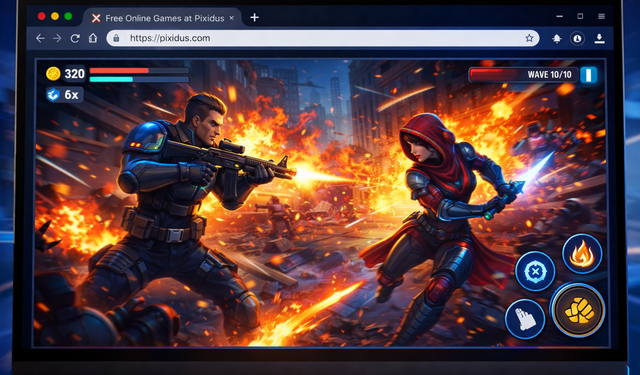Click the circular clock icon in toolbar
Screen dimensions: 640x375
coord(577,38)
